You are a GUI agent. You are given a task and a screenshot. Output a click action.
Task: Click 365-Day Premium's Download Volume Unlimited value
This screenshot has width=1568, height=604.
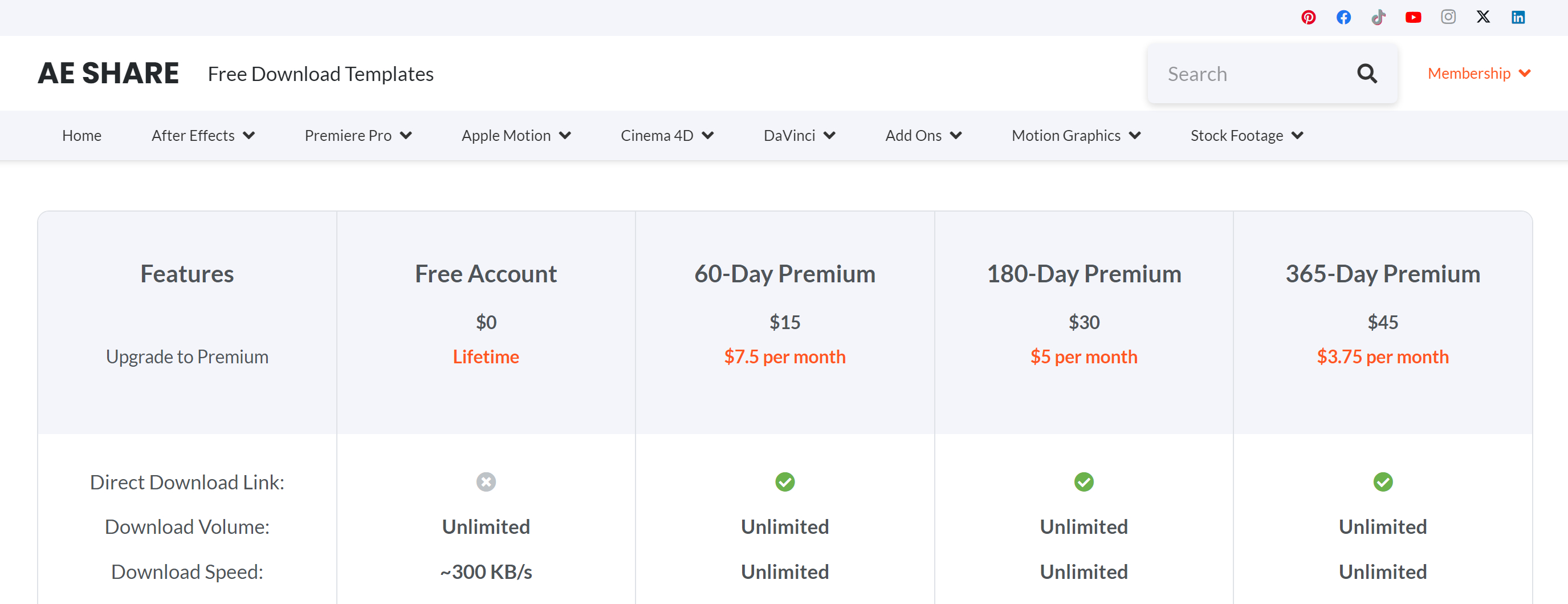(x=1382, y=526)
